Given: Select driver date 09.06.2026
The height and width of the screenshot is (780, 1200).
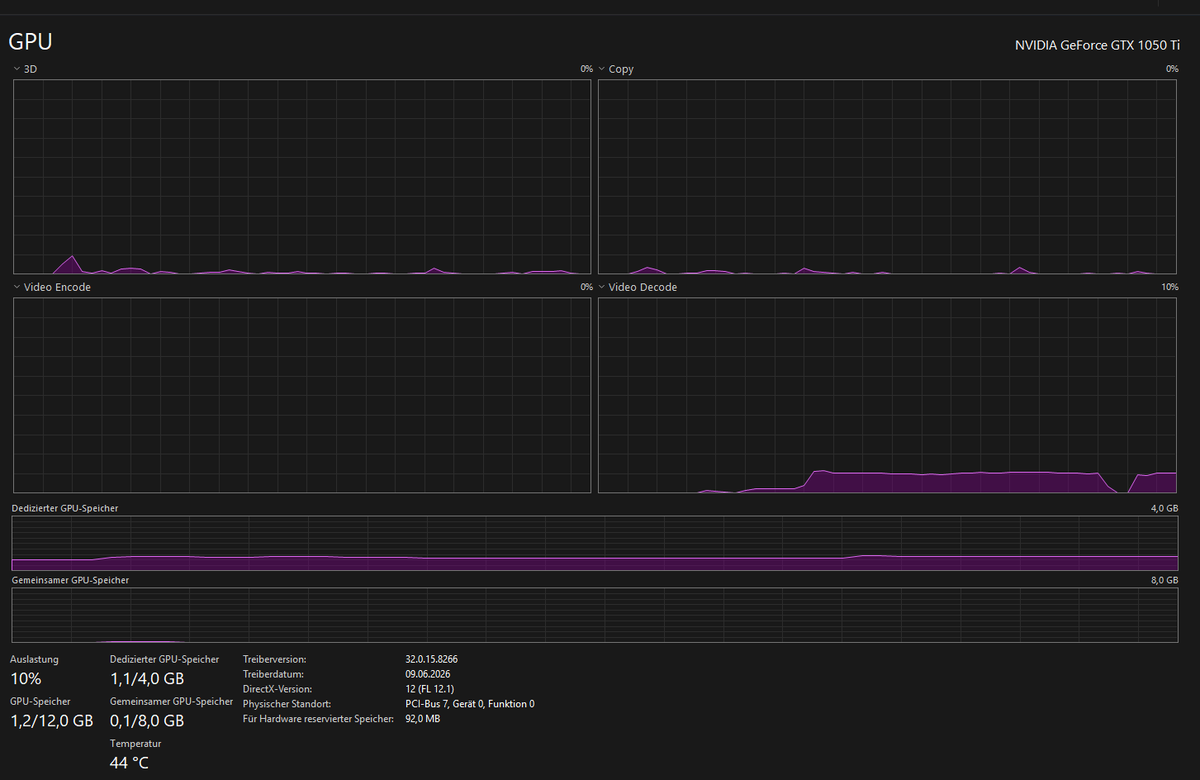Looking at the screenshot, I should 426,674.
